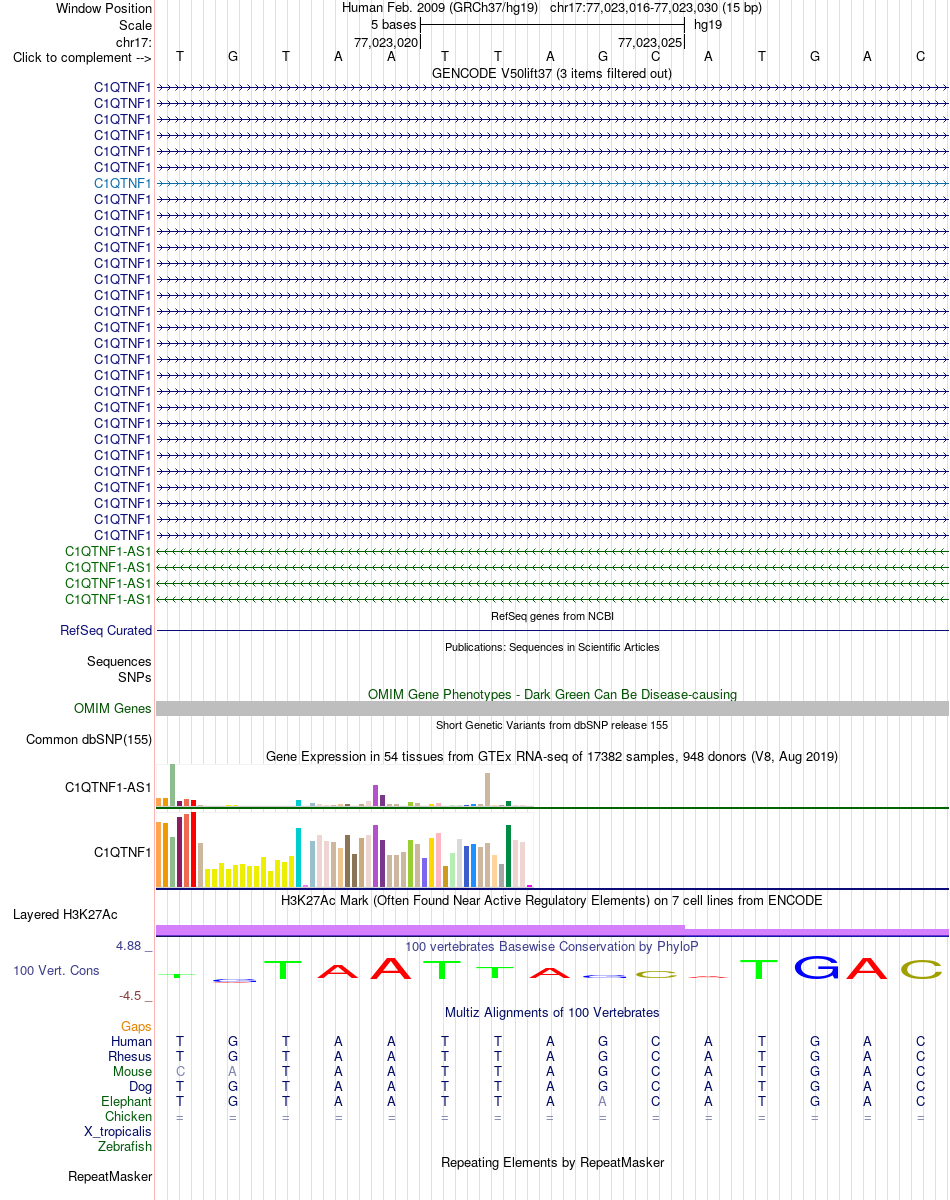This screenshot has width=950, height=1200.
Task: Click the "Sequences" track label
Action: click(119, 661)
